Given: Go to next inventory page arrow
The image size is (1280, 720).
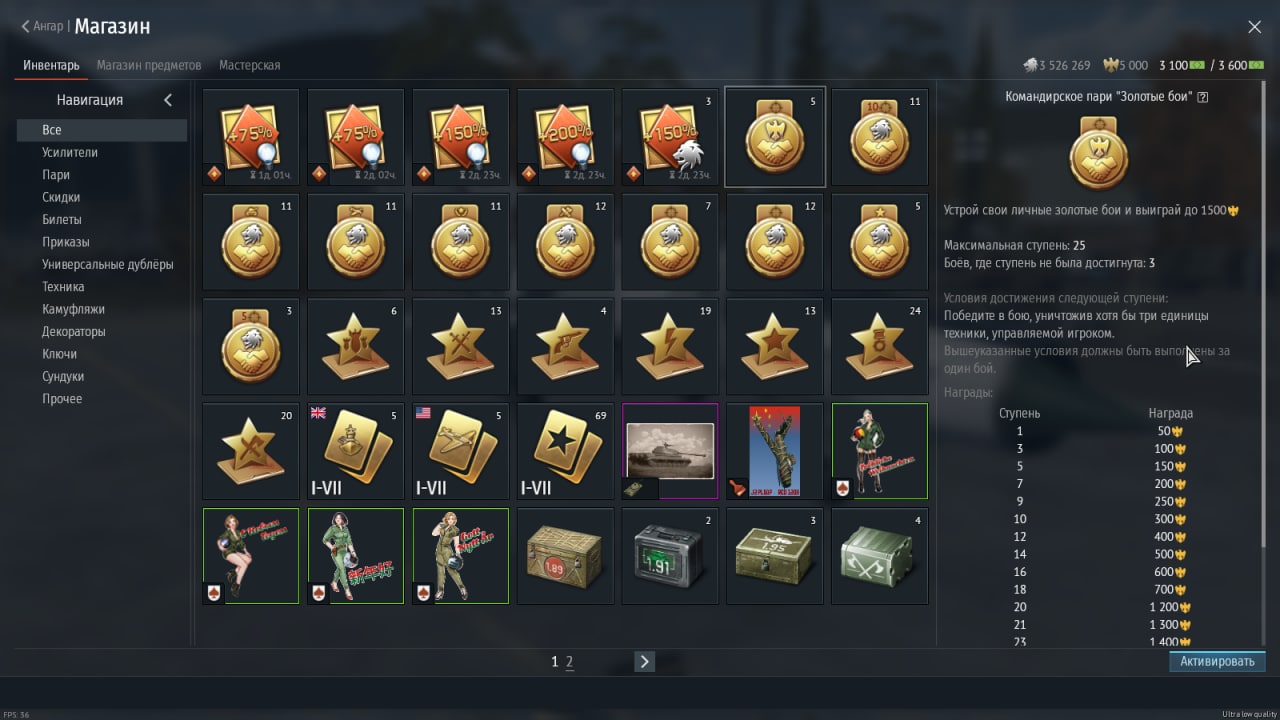Looking at the screenshot, I should (644, 661).
